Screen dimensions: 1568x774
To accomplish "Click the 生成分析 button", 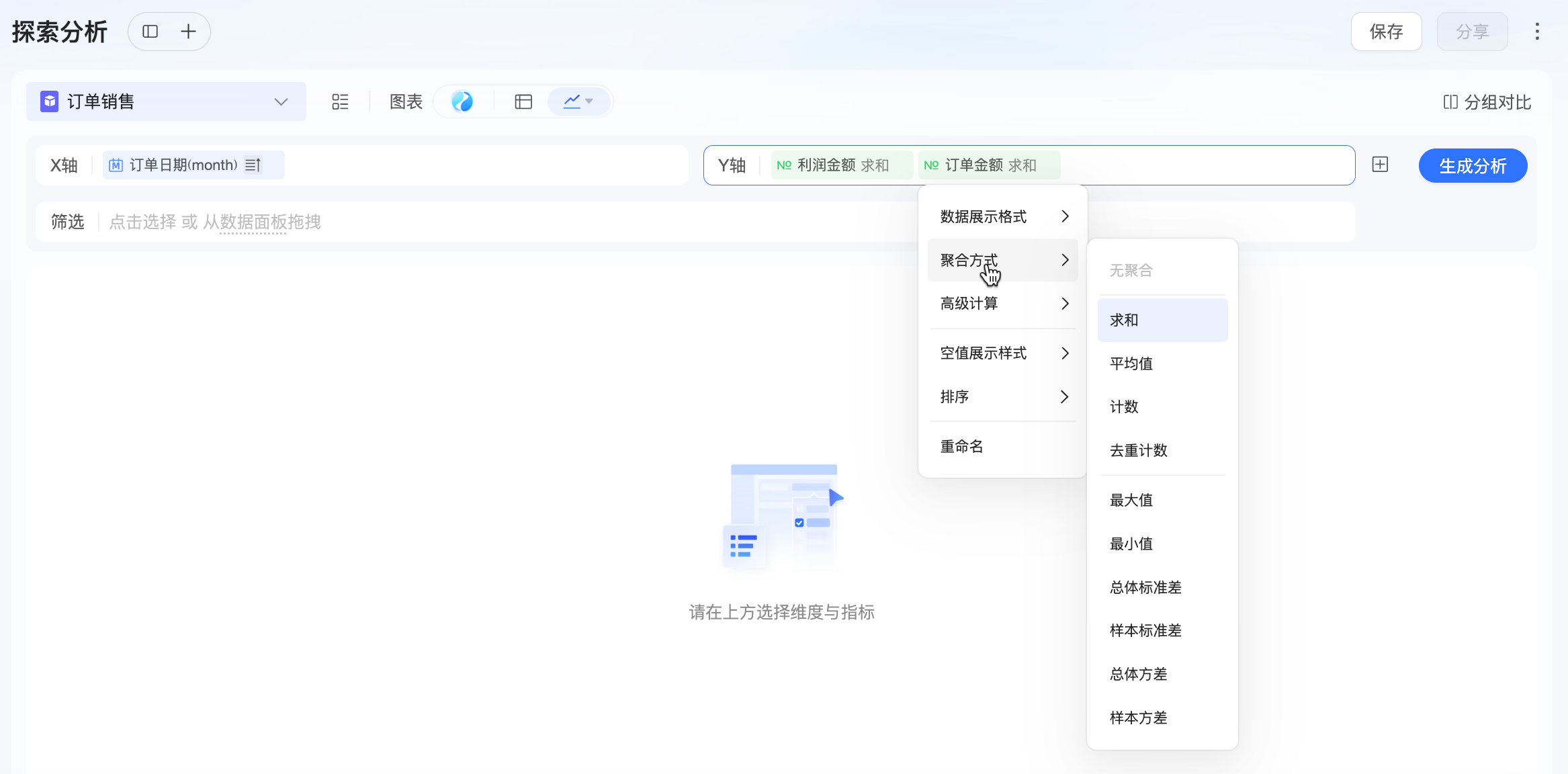I will (1473, 166).
